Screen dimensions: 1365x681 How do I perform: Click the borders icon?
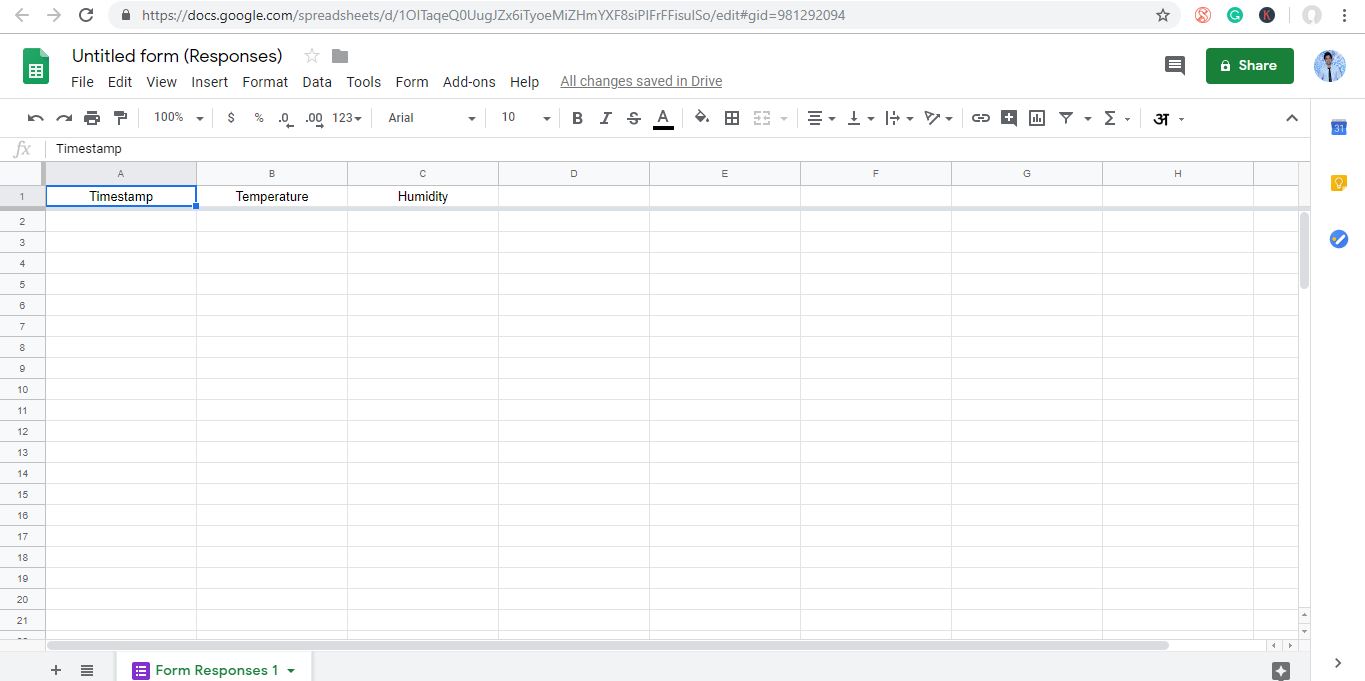(732, 118)
